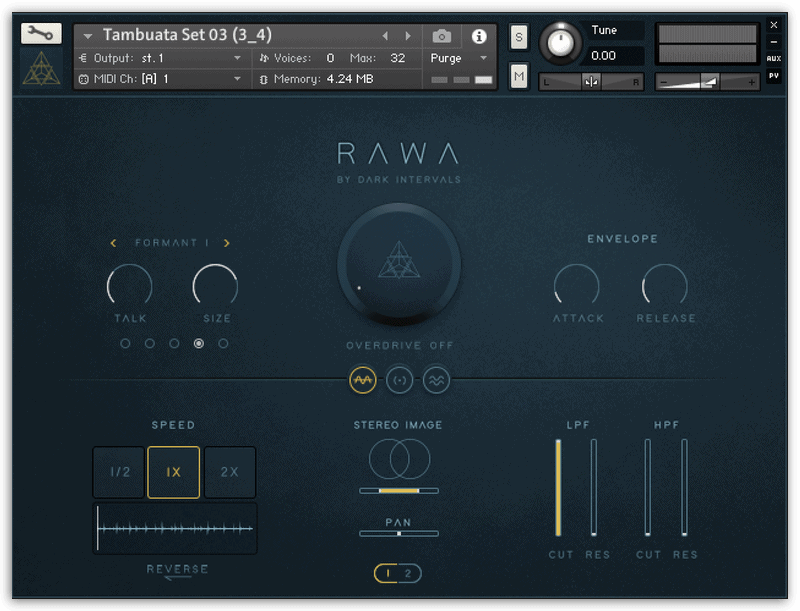This screenshot has height=611, width=800.
Task: Switch to layer 2 in selector
Action: [409, 573]
